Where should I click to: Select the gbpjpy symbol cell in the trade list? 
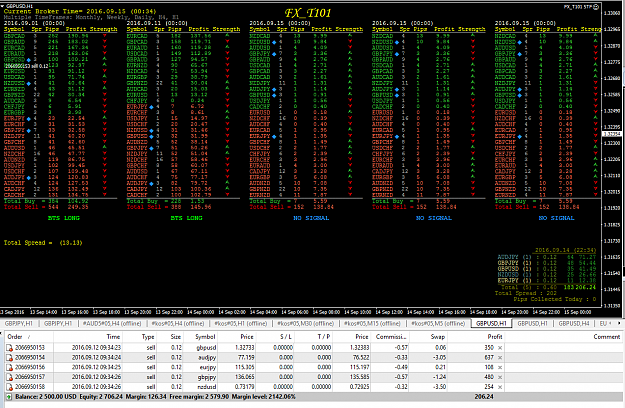point(207,377)
